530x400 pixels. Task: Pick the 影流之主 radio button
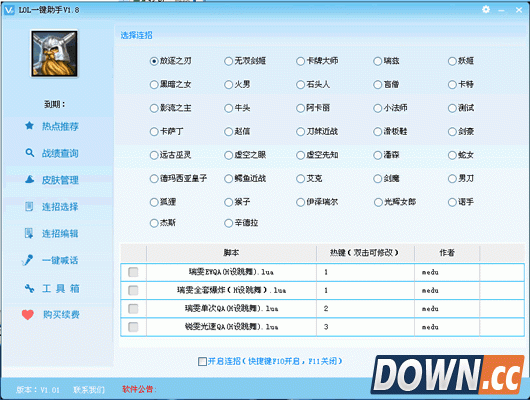(154, 108)
